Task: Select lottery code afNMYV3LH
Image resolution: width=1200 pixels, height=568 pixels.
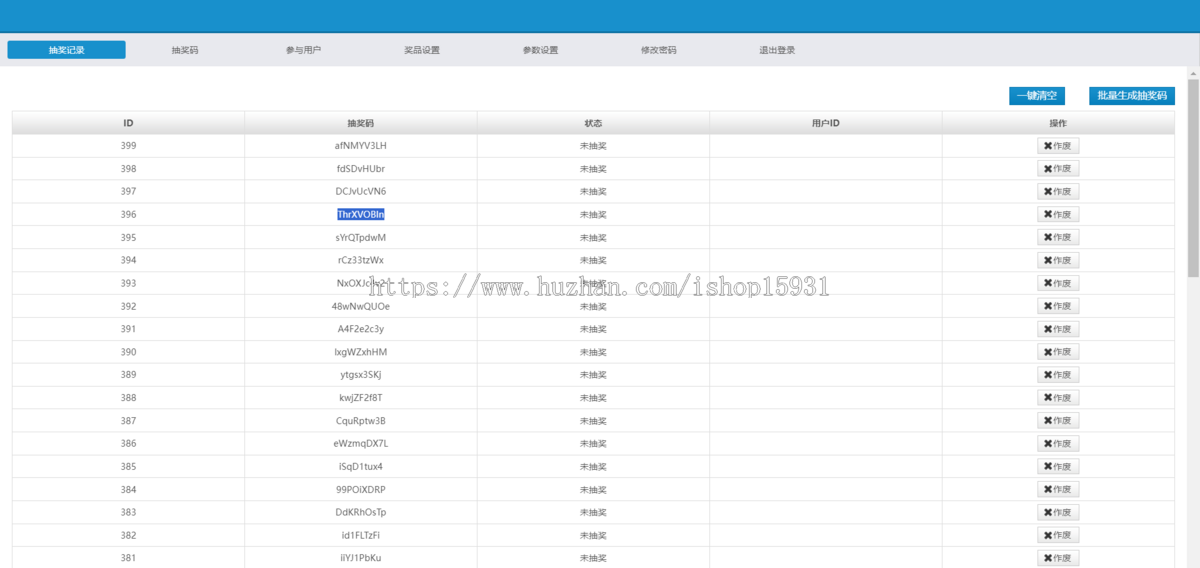Action: [x=361, y=146]
